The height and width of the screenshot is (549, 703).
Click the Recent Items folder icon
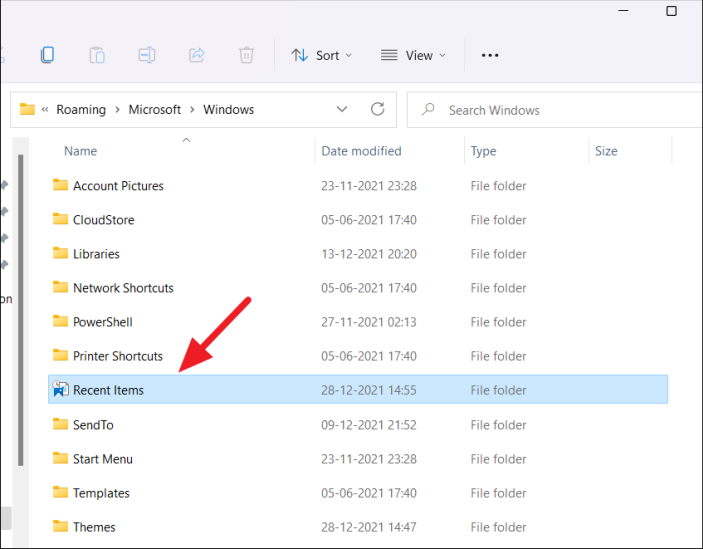tap(60, 390)
